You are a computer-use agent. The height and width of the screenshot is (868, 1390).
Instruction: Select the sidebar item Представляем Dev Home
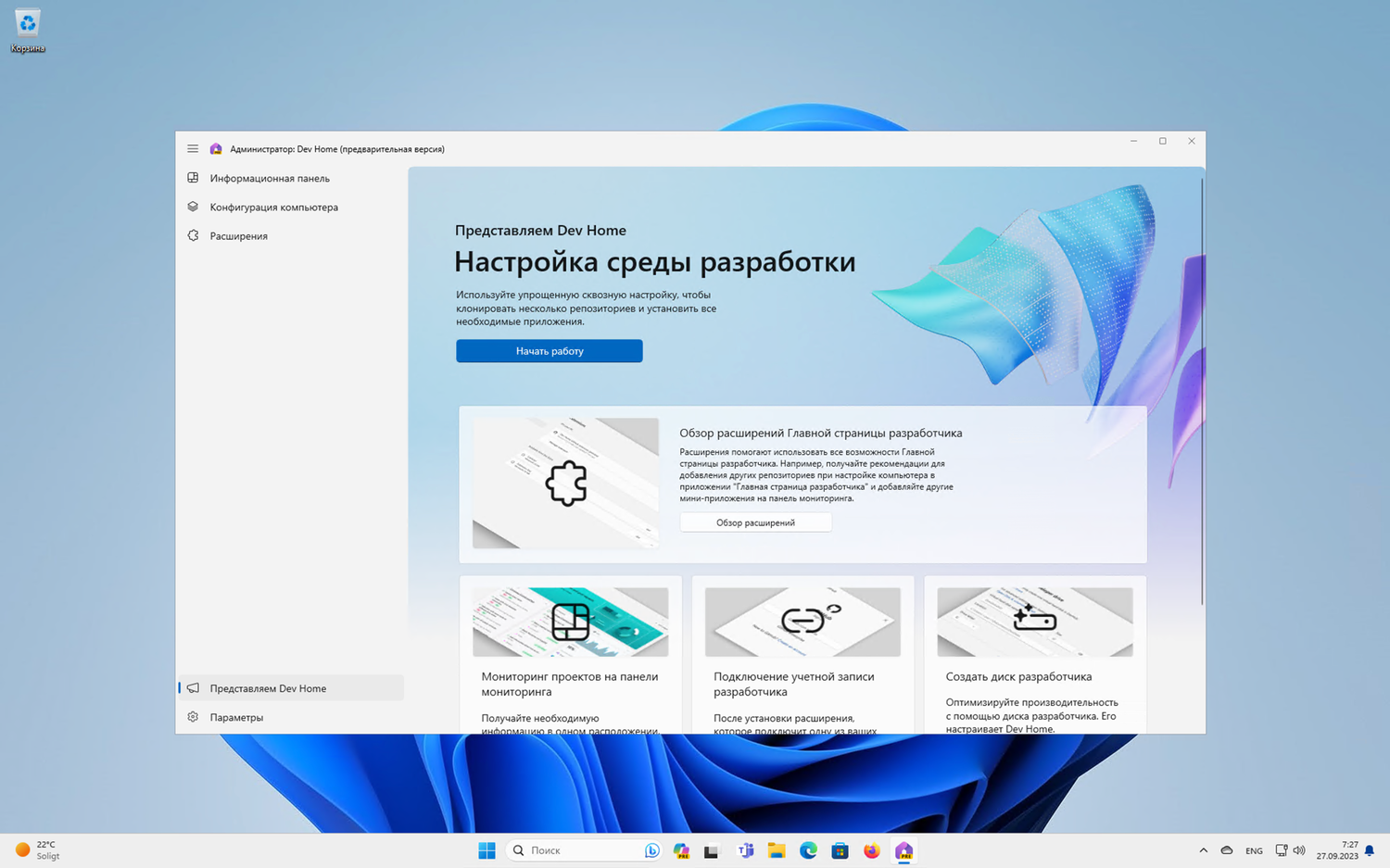pyautogui.click(x=290, y=688)
